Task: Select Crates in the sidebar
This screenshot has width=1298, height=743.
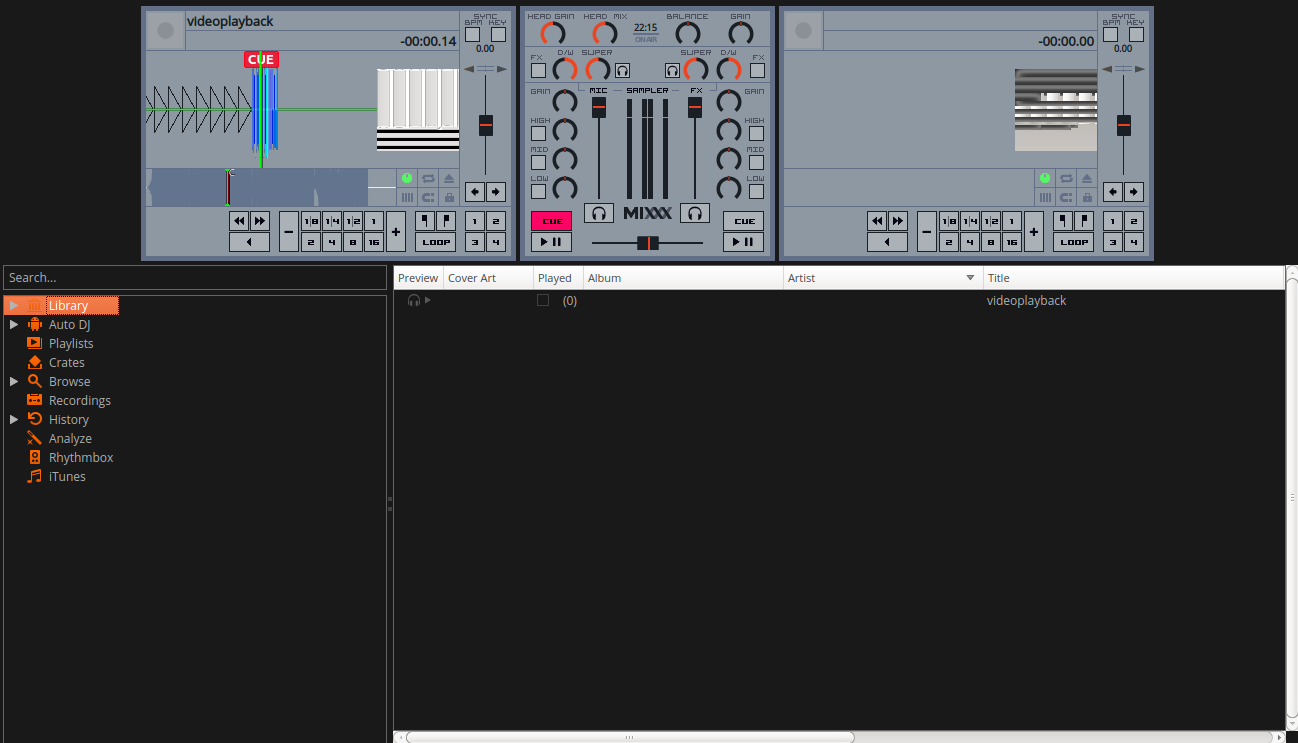Action: click(67, 363)
